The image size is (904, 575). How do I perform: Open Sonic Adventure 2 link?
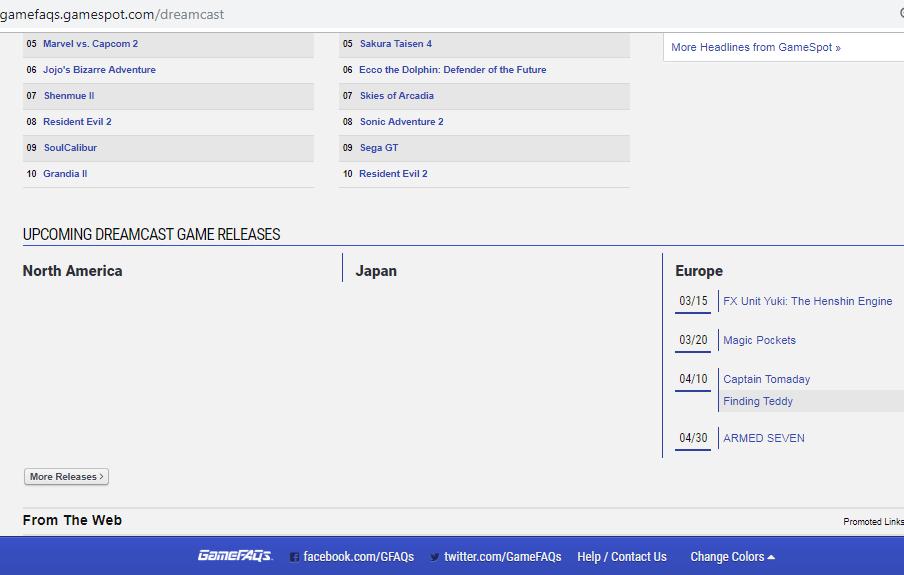coord(401,122)
